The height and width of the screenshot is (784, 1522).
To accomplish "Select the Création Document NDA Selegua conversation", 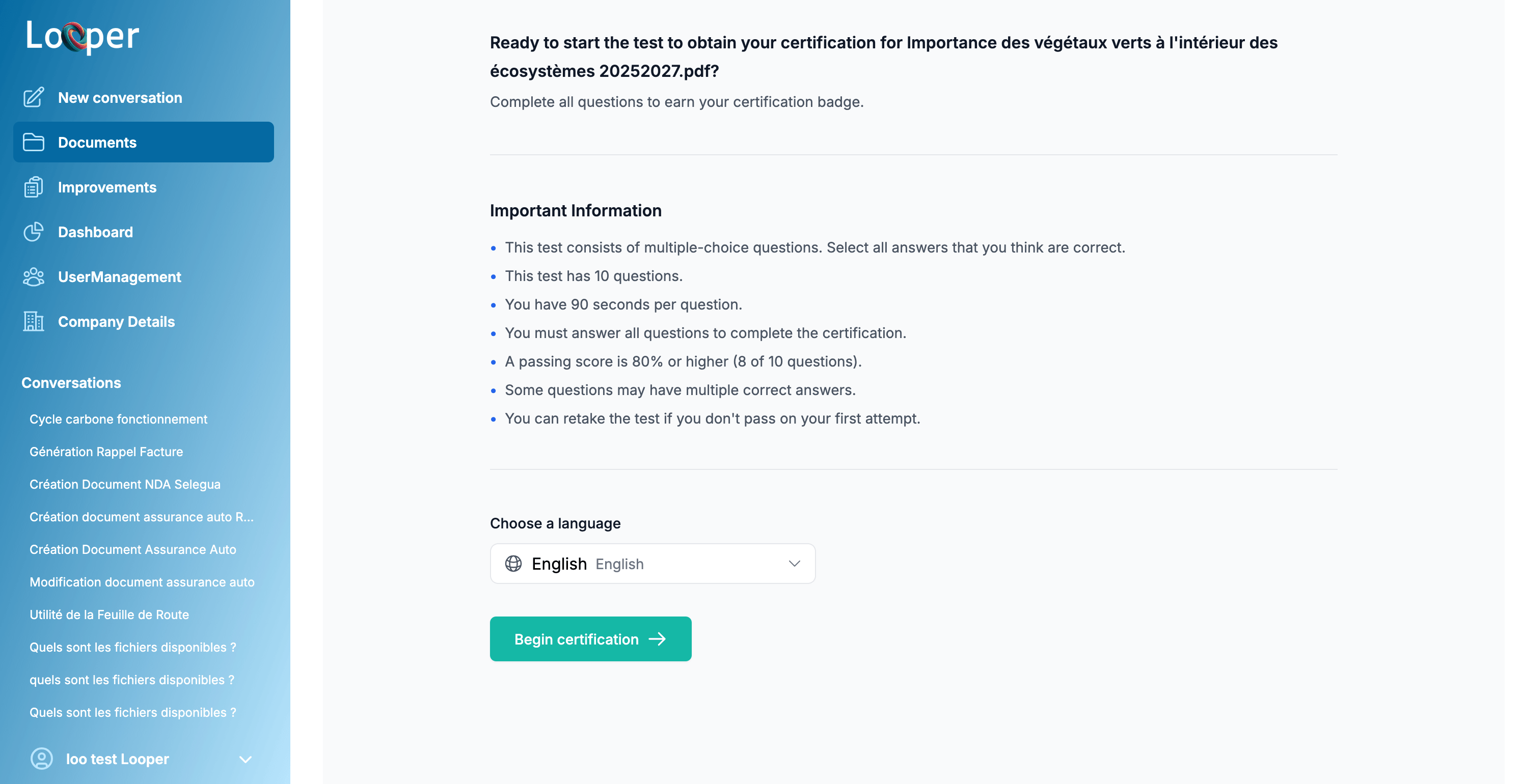I will click(125, 484).
